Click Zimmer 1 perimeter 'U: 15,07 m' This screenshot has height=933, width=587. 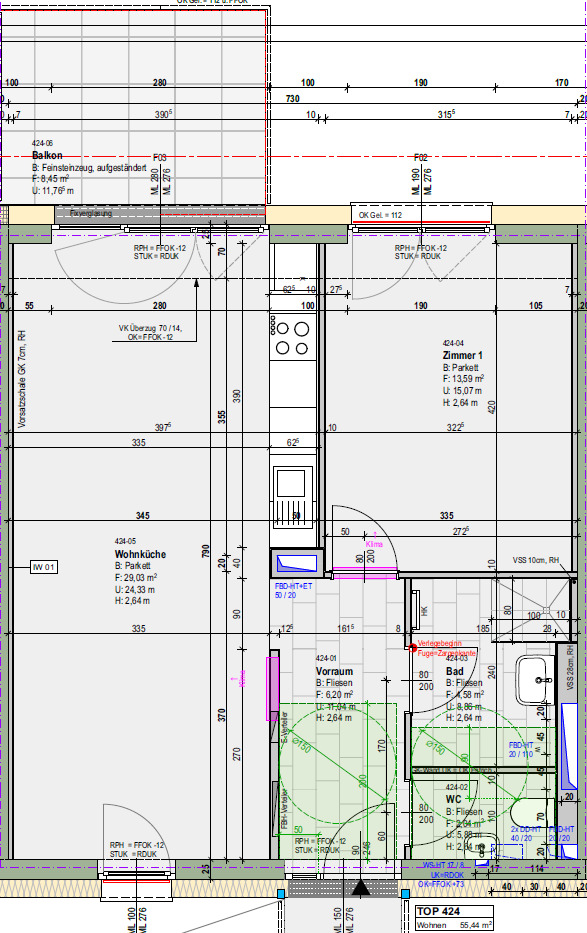(x=462, y=391)
